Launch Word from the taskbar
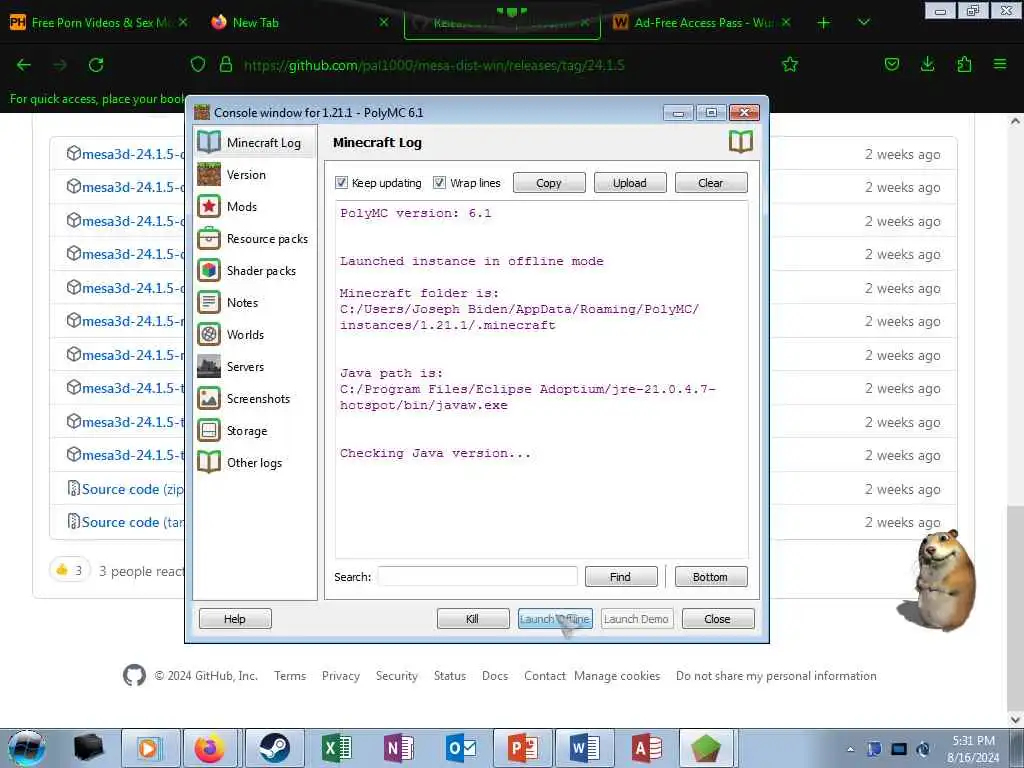 (x=584, y=748)
